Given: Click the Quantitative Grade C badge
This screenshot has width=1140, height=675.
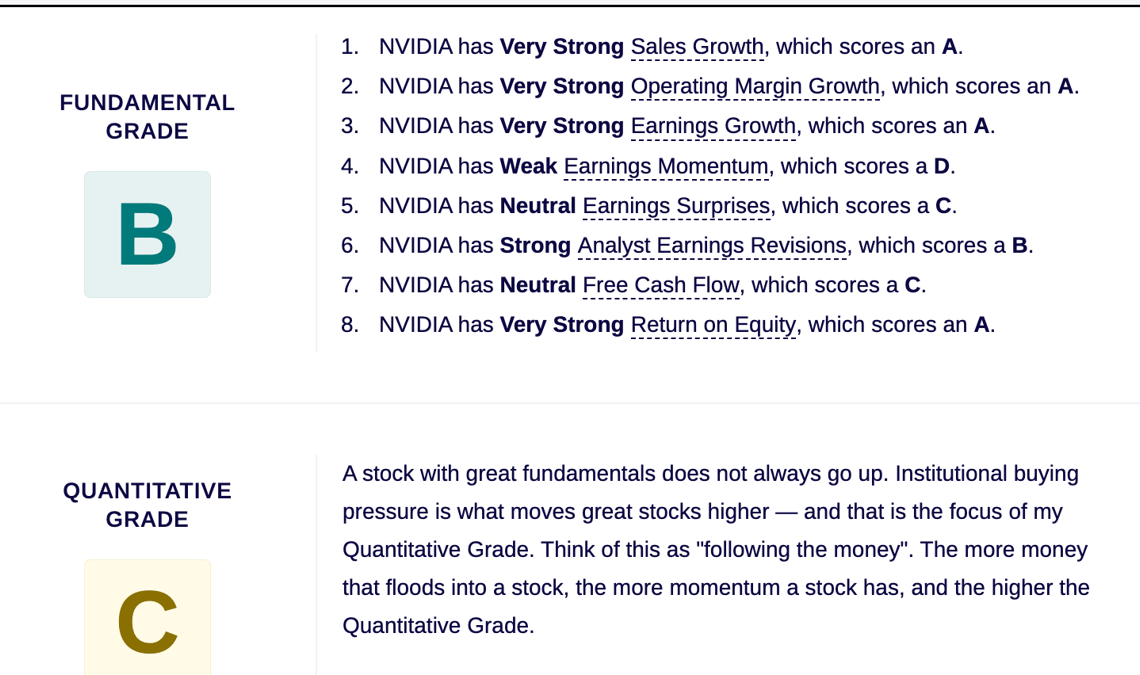Looking at the screenshot, I should 148,618.
